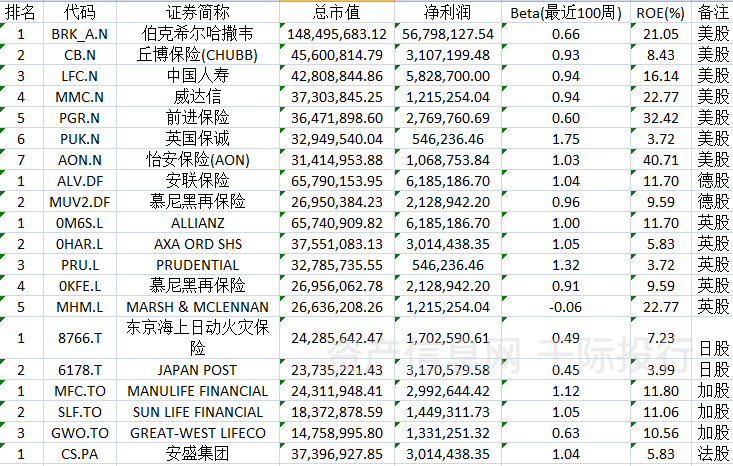Viewport: 733px width, 466px height.
Task: Click the ALLIANZ name cell
Action: point(198,223)
